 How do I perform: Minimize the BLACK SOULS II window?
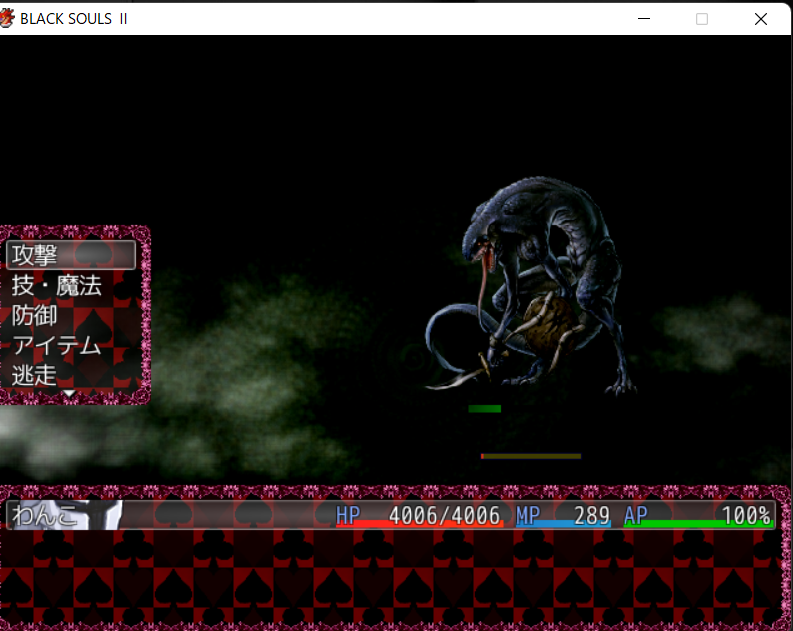coord(644,19)
